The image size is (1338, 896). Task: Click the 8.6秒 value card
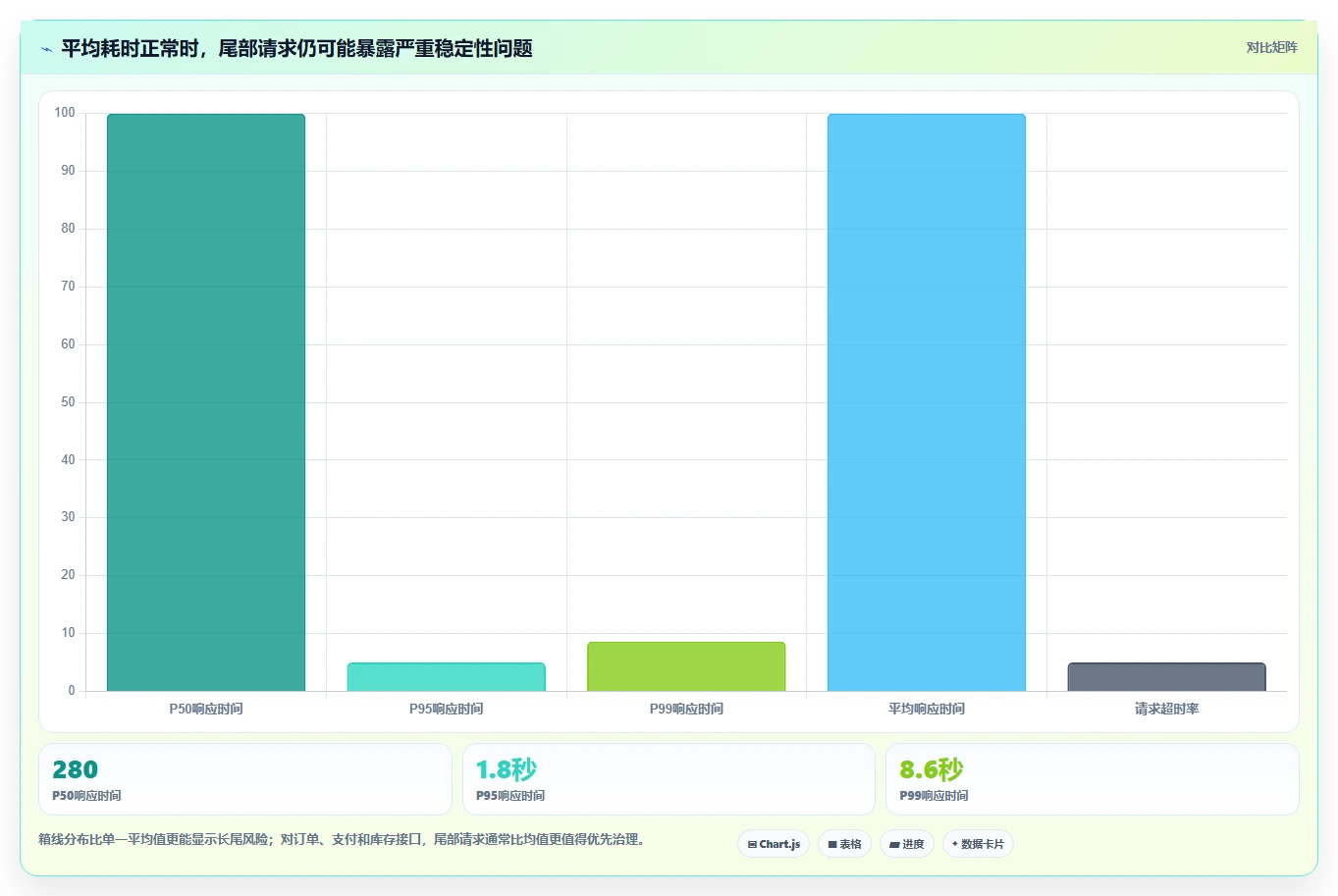click(1093, 779)
